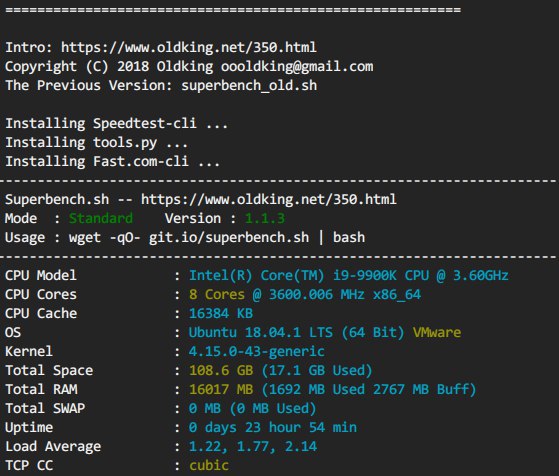
Task: Click the CPU Model label
Action: (x=41, y=275)
